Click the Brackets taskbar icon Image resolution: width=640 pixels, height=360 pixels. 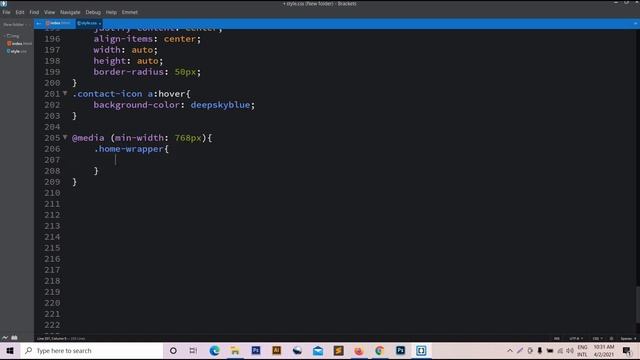[x=421, y=351]
